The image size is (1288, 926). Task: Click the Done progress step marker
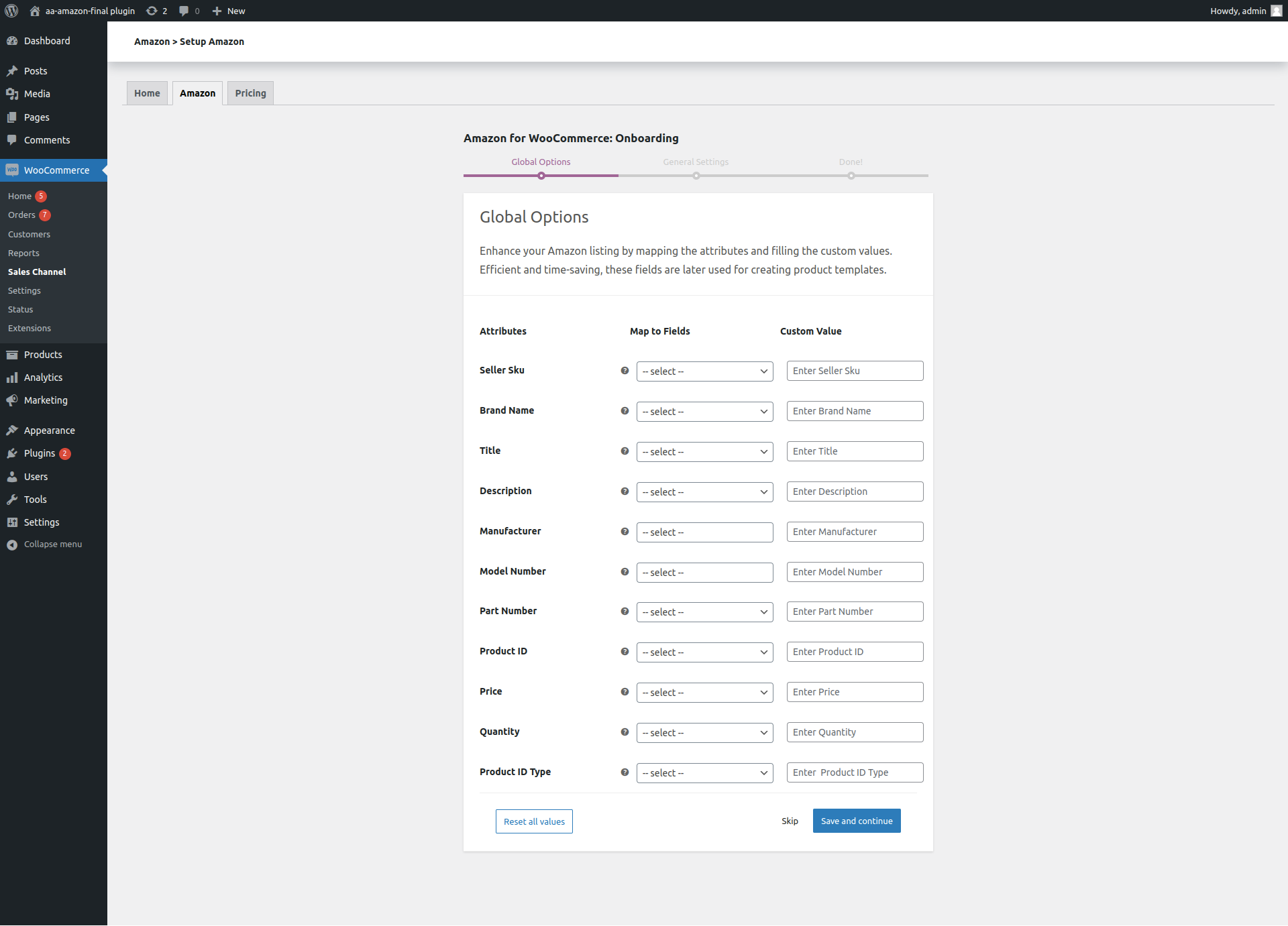851,176
